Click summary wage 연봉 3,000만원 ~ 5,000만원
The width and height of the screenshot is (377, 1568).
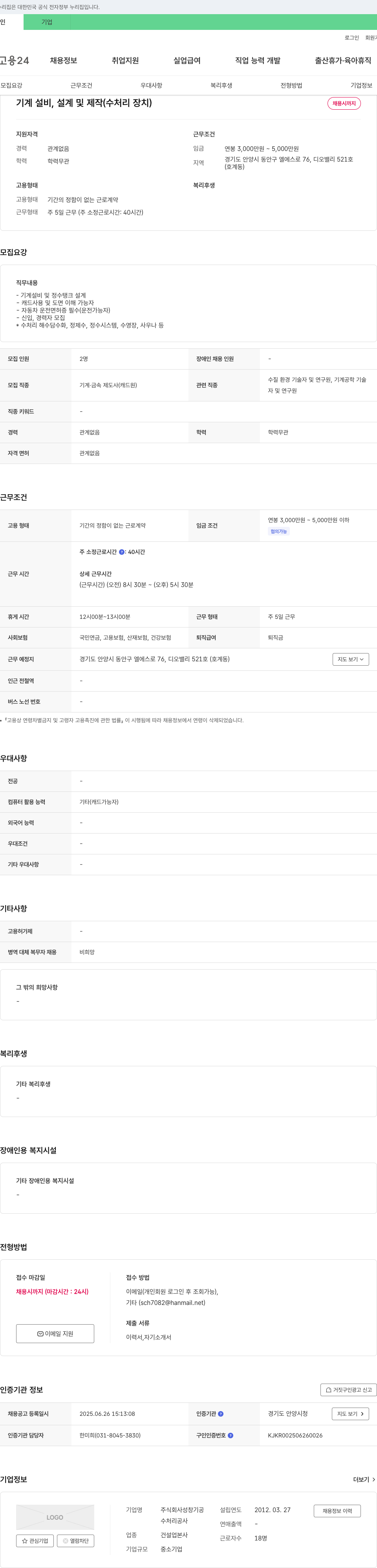[262, 149]
